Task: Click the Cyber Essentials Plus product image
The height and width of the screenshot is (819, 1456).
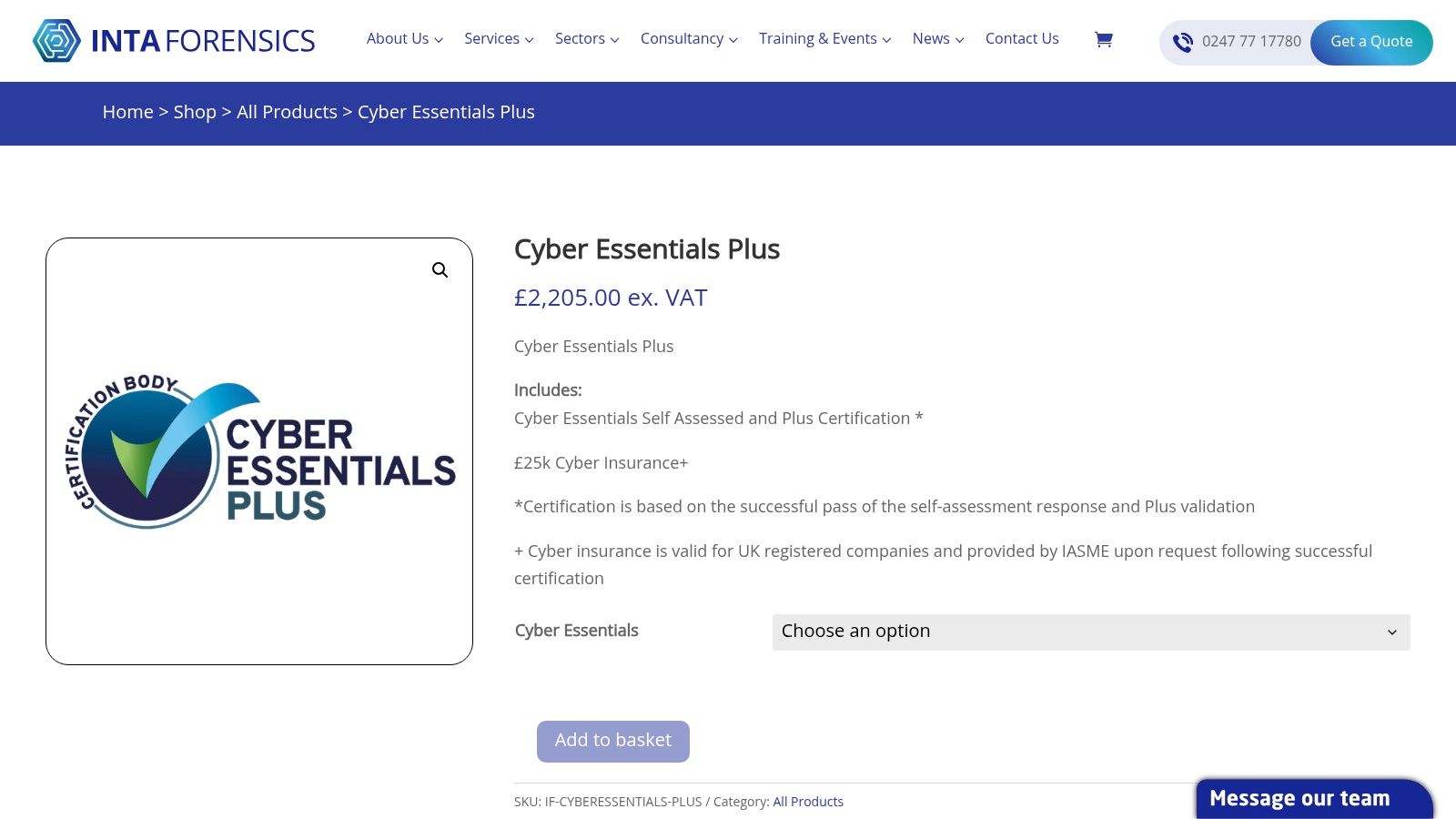Action: [x=259, y=451]
